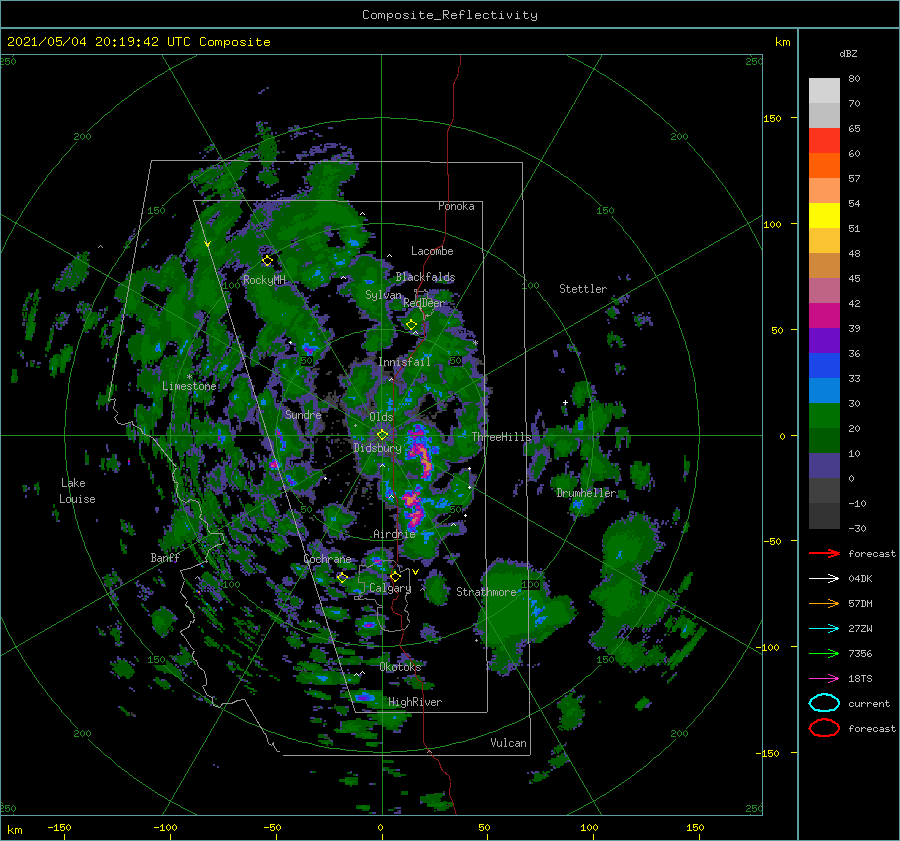
Task: Click the red 65-60 dBZ color band
Action: [x=824, y=141]
